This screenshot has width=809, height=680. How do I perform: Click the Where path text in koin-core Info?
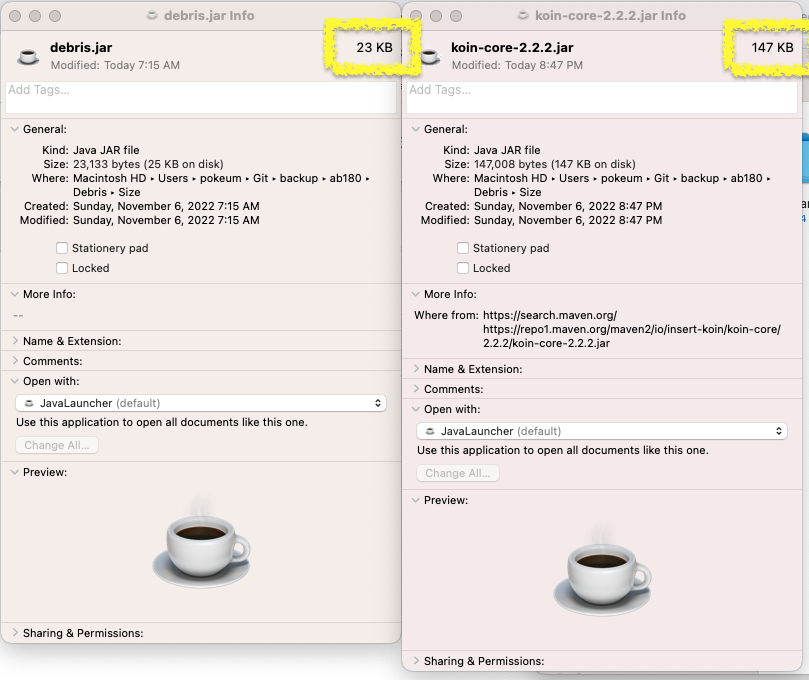coord(622,185)
